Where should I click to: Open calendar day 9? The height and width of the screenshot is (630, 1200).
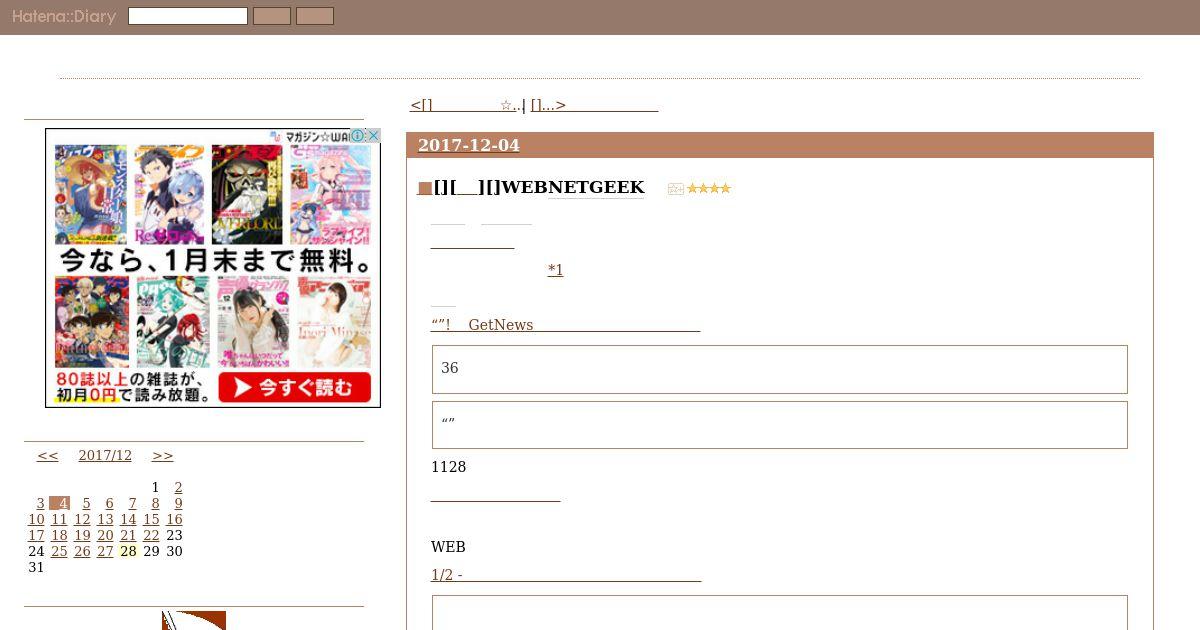coord(178,503)
